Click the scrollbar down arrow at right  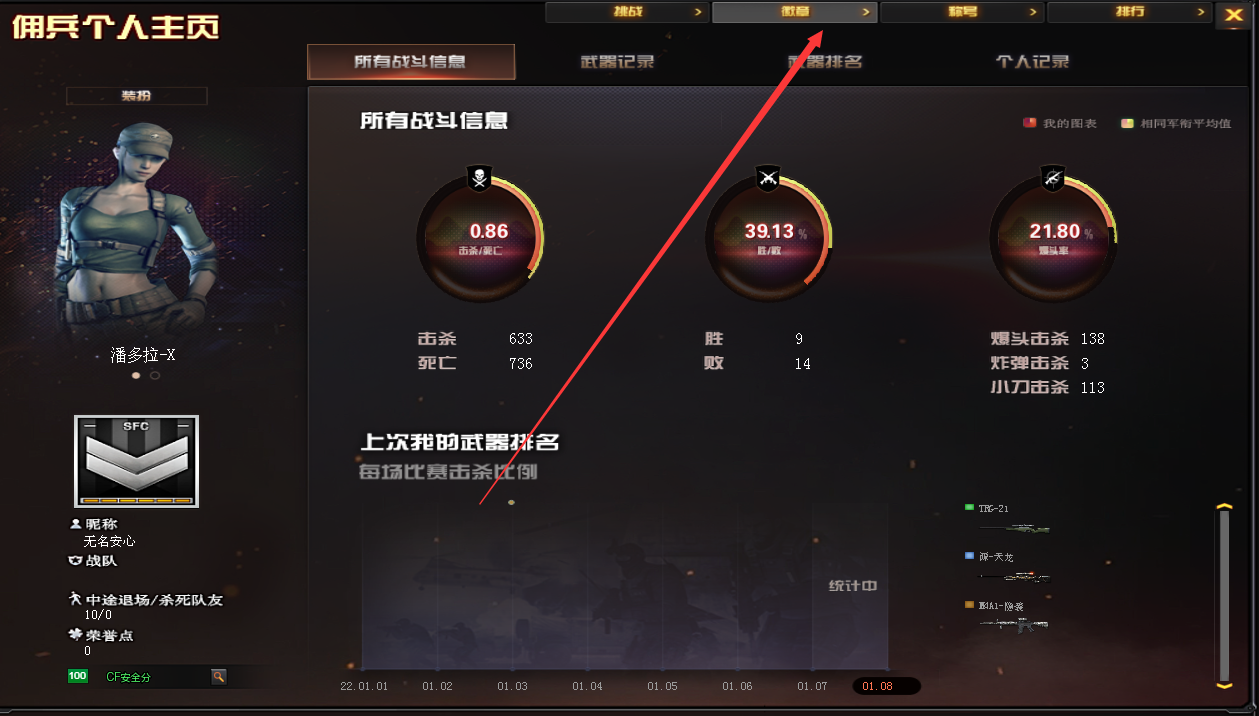coord(1223,685)
